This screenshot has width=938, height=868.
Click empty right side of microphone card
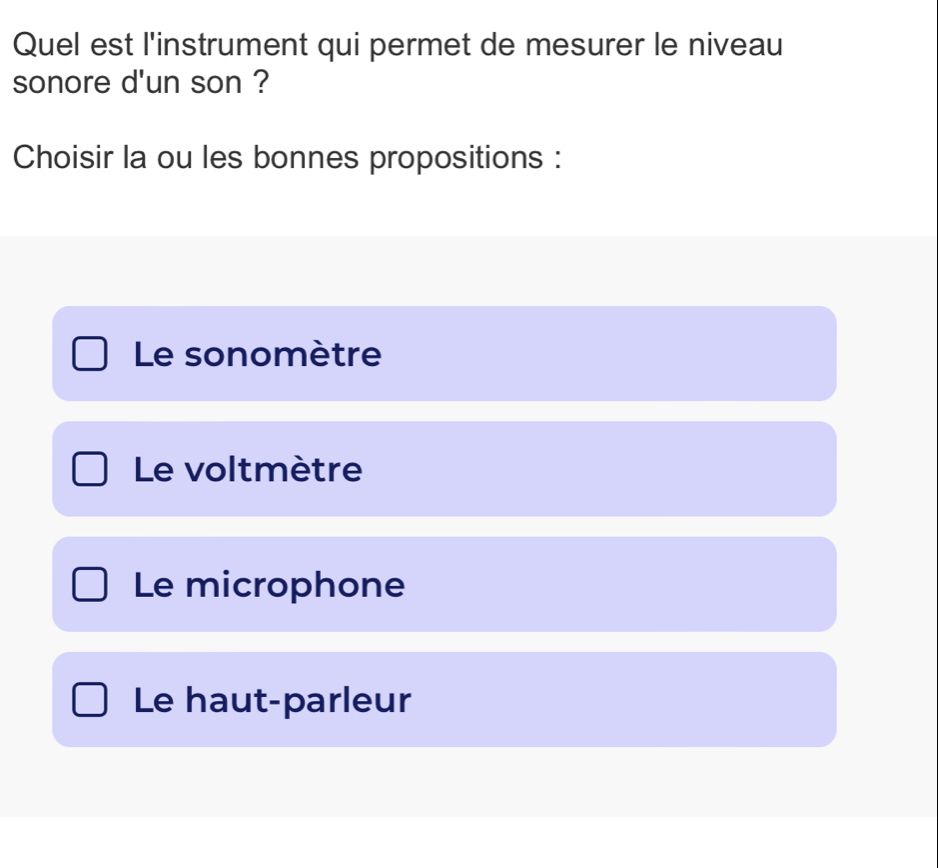650,584
